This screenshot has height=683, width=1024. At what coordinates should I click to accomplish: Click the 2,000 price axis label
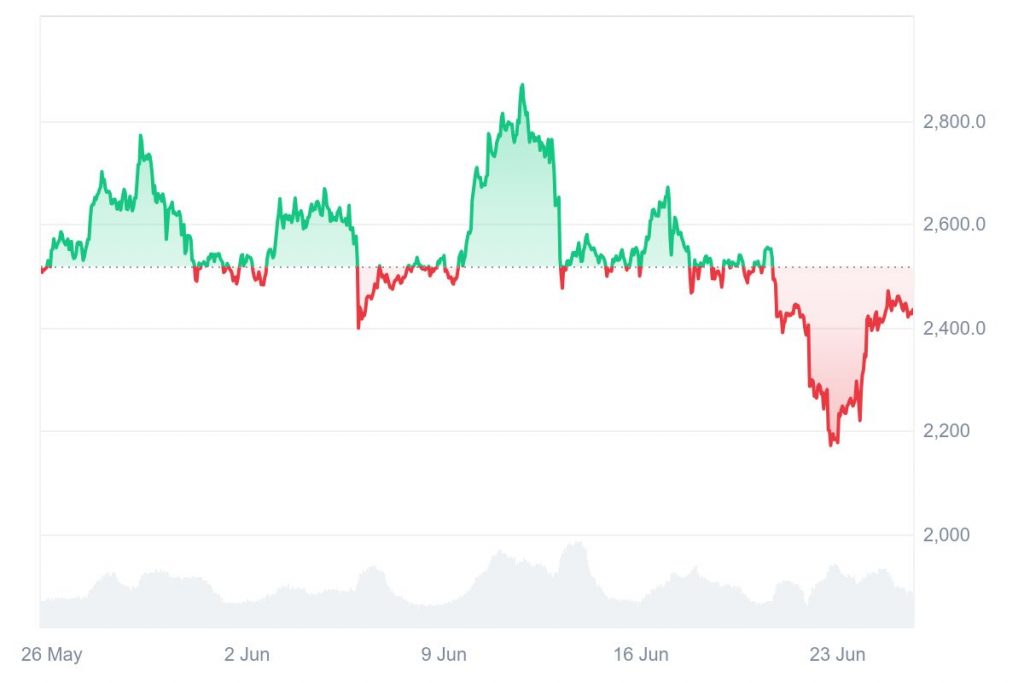pos(947,535)
